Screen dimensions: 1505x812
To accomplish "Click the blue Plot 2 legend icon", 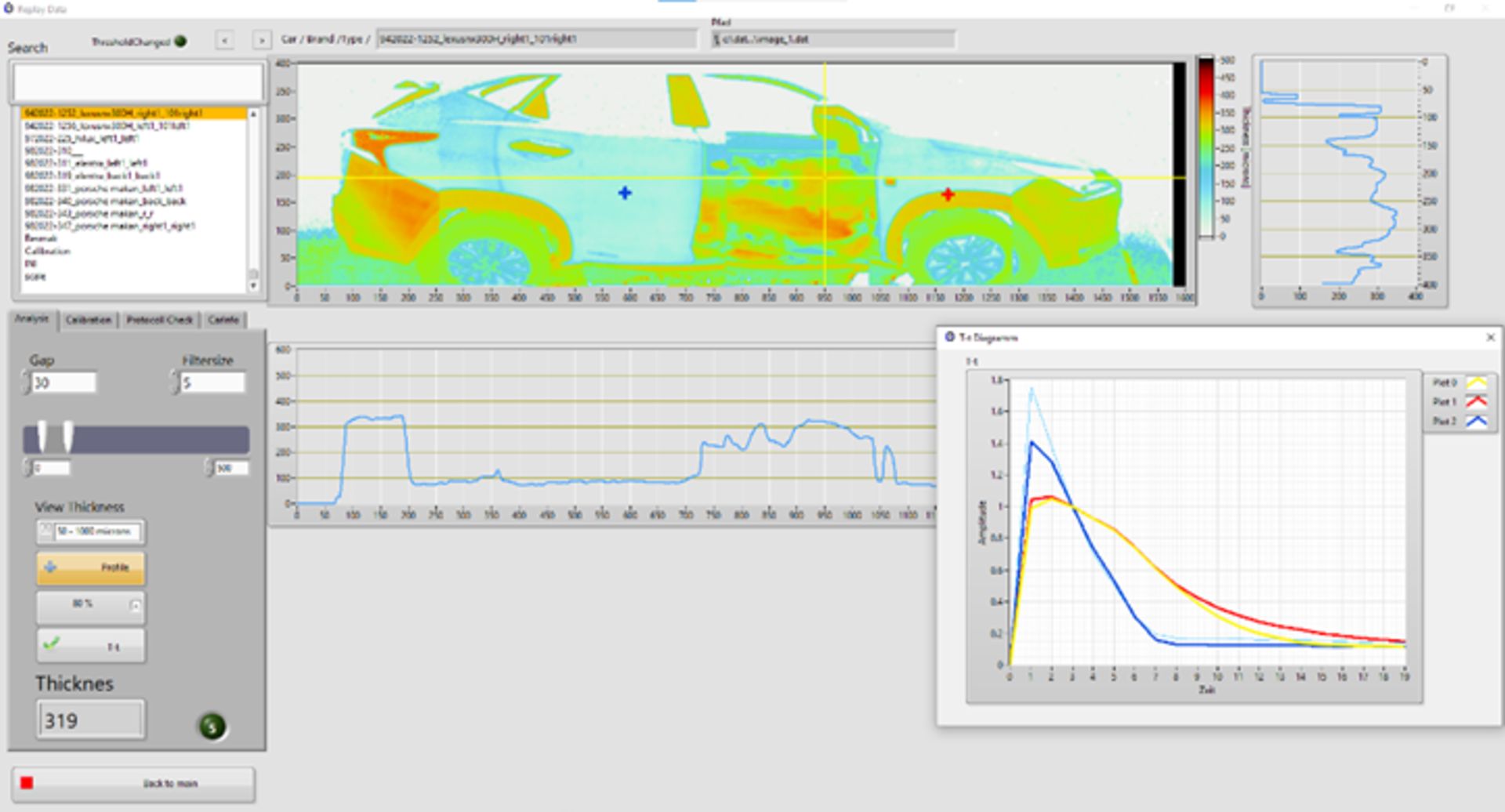I will [1476, 422].
